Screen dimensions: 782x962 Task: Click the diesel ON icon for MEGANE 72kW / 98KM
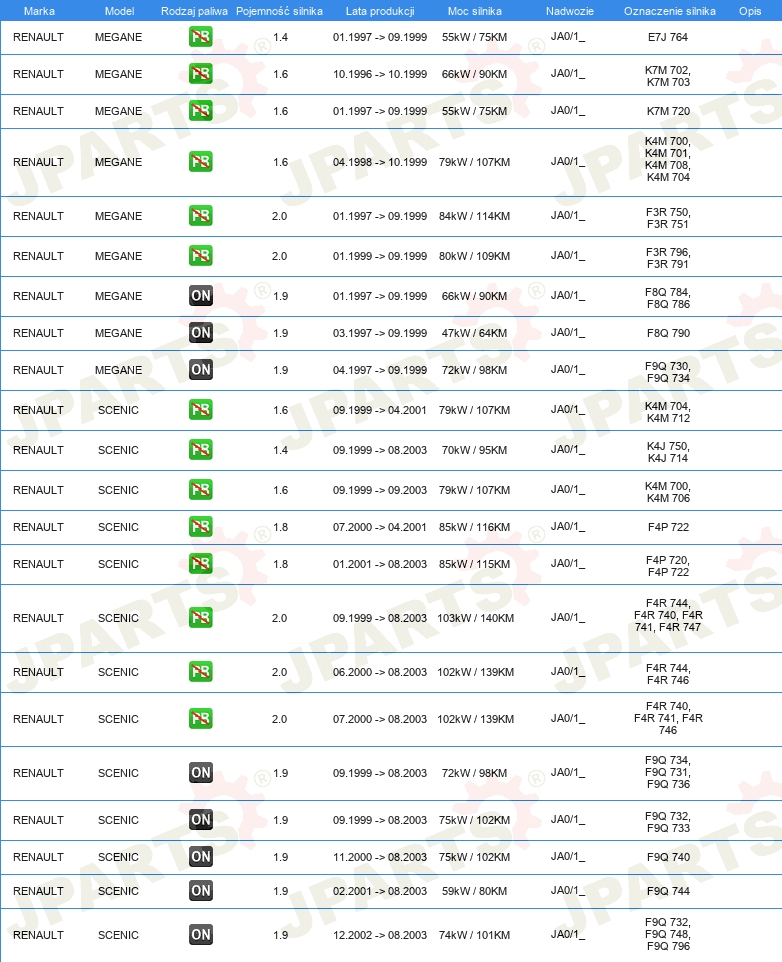201,369
